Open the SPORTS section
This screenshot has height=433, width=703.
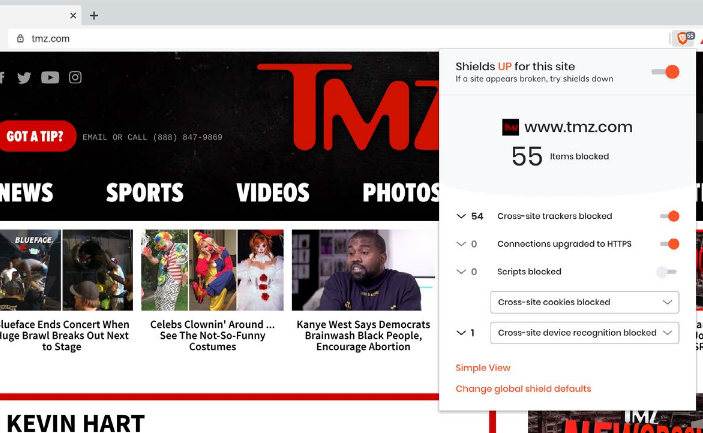[145, 193]
